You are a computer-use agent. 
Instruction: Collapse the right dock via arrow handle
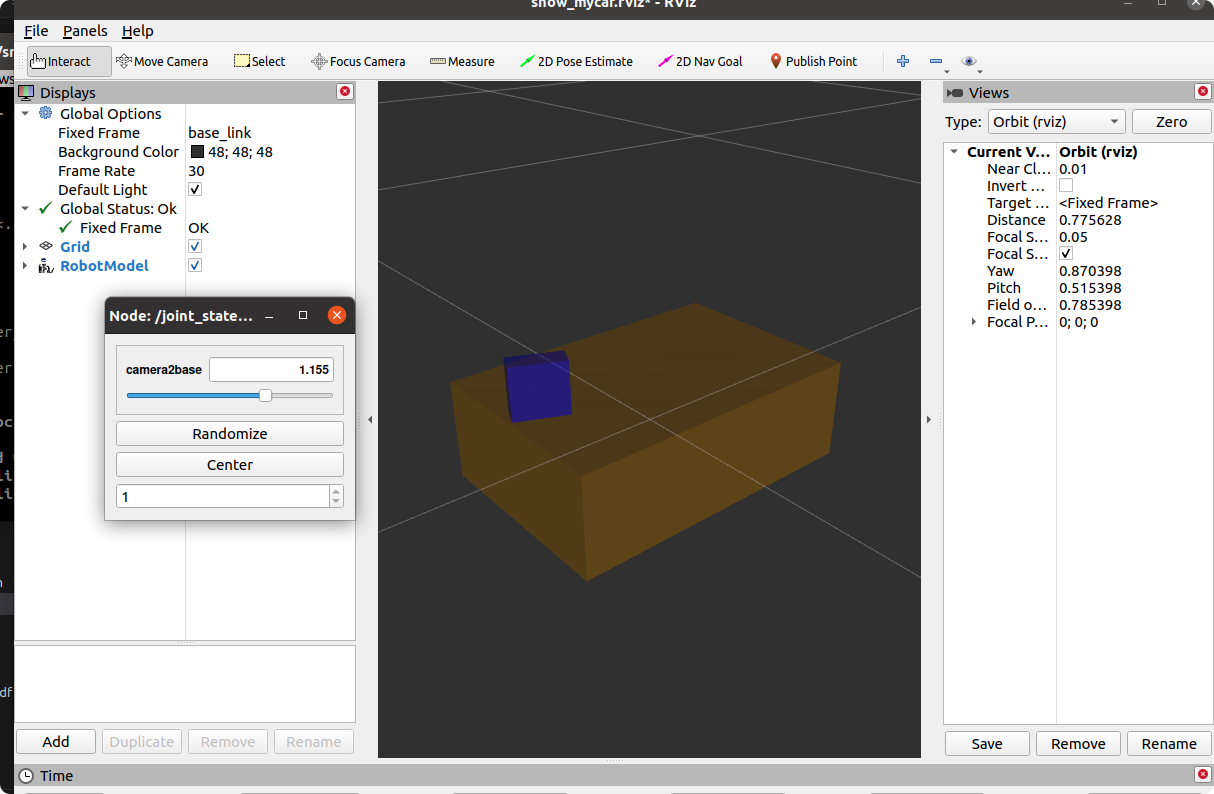pos(929,420)
